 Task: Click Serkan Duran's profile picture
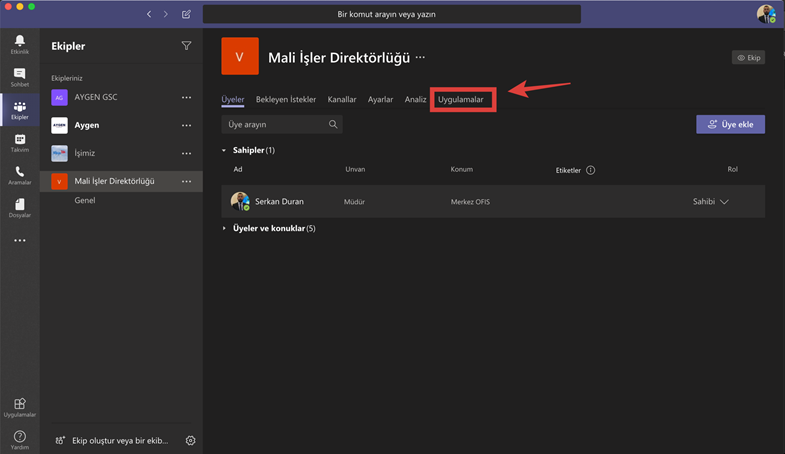pyautogui.click(x=240, y=201)
